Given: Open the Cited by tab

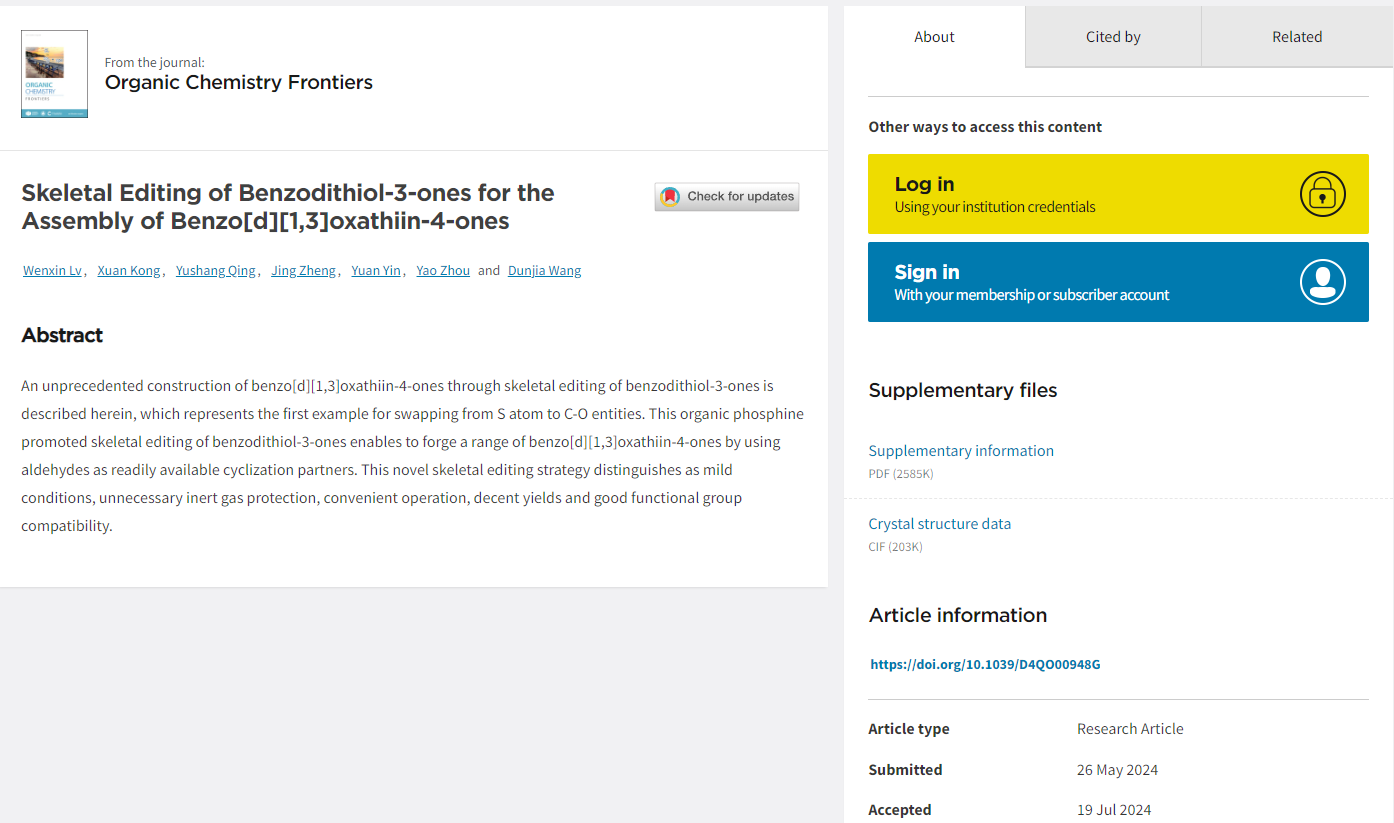Looking at the screenshot, I should pyautogui.click(x=1113, y=37).
